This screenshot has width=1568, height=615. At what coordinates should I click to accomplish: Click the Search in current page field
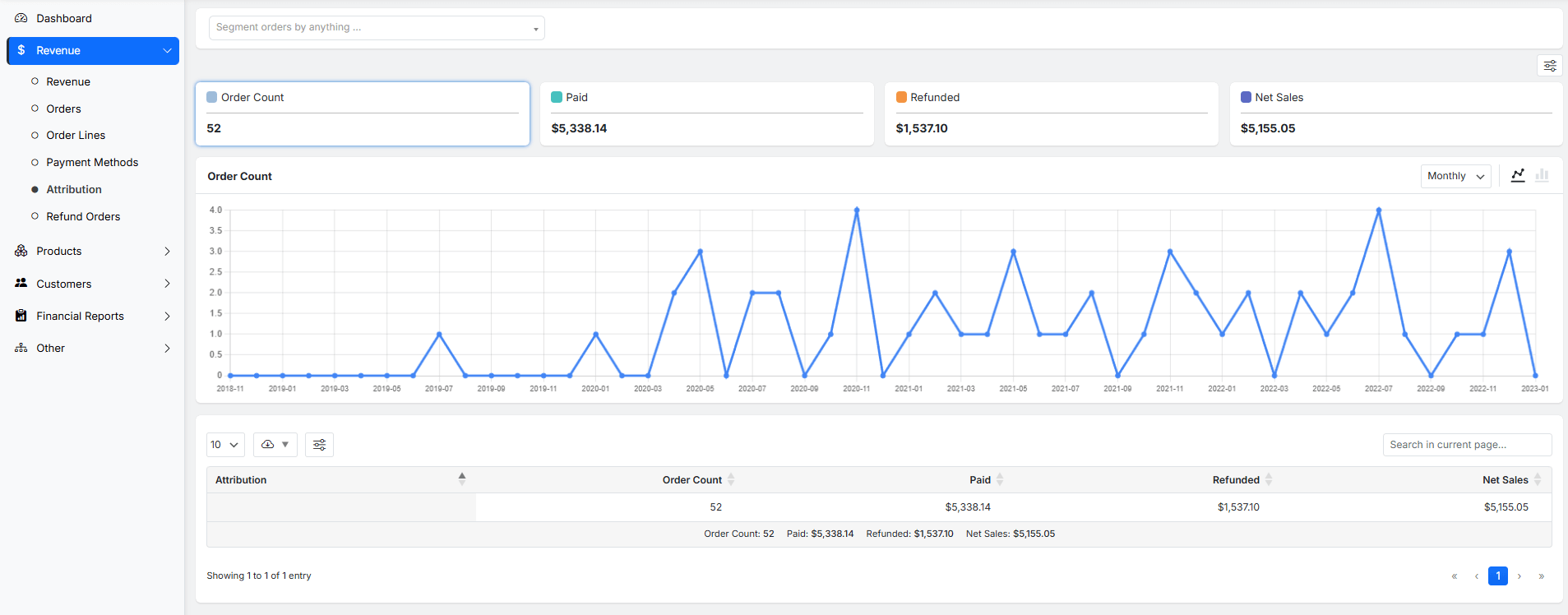[x=1466, y=445]
